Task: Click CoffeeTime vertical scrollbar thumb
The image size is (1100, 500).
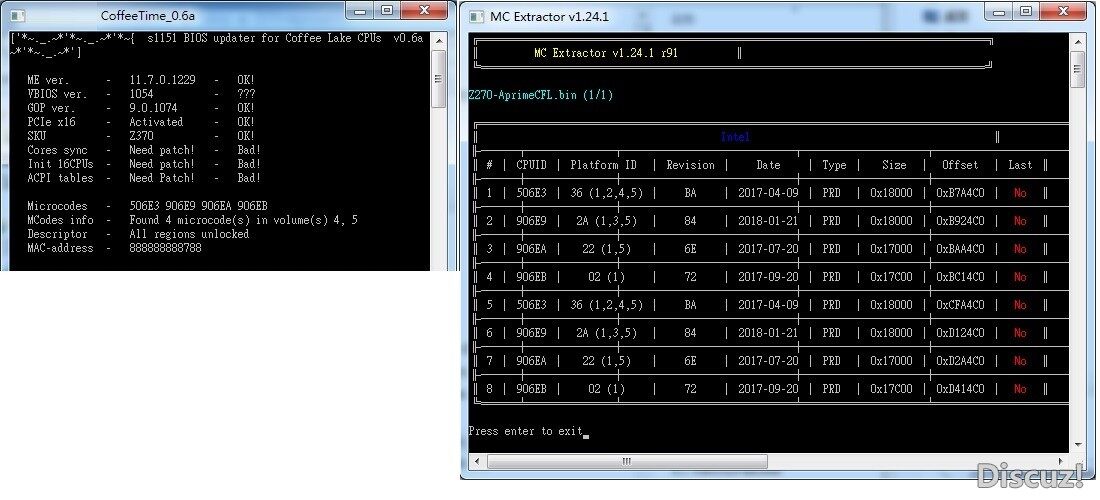Action: [438, 79]
